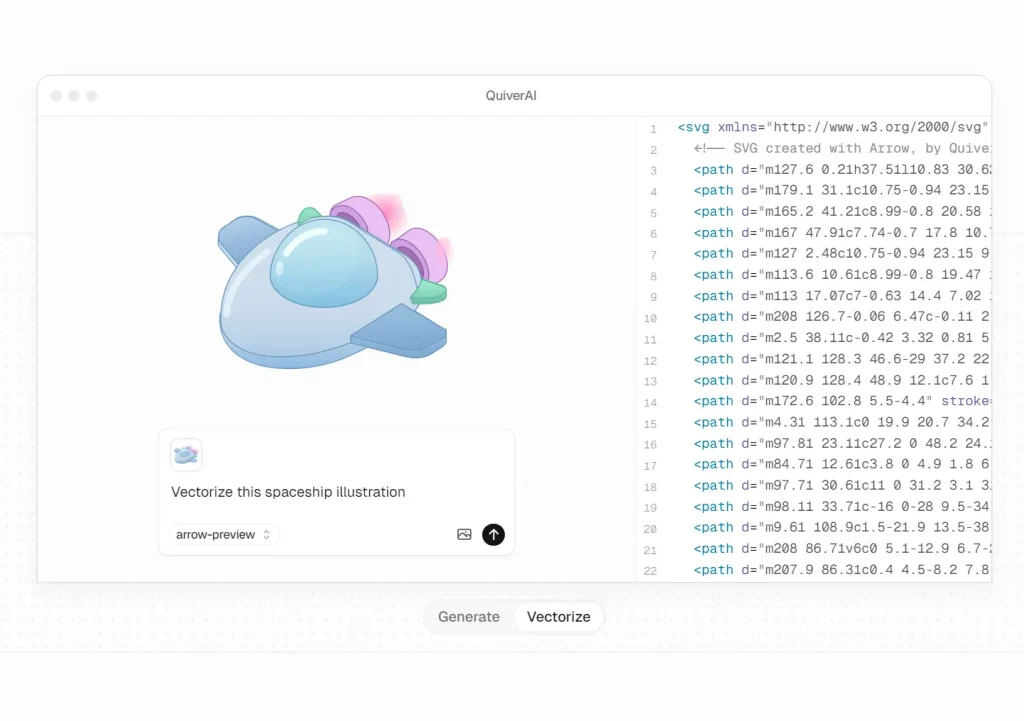Switch to the Generate tab
1024x721 pixels.
point(468,616)
